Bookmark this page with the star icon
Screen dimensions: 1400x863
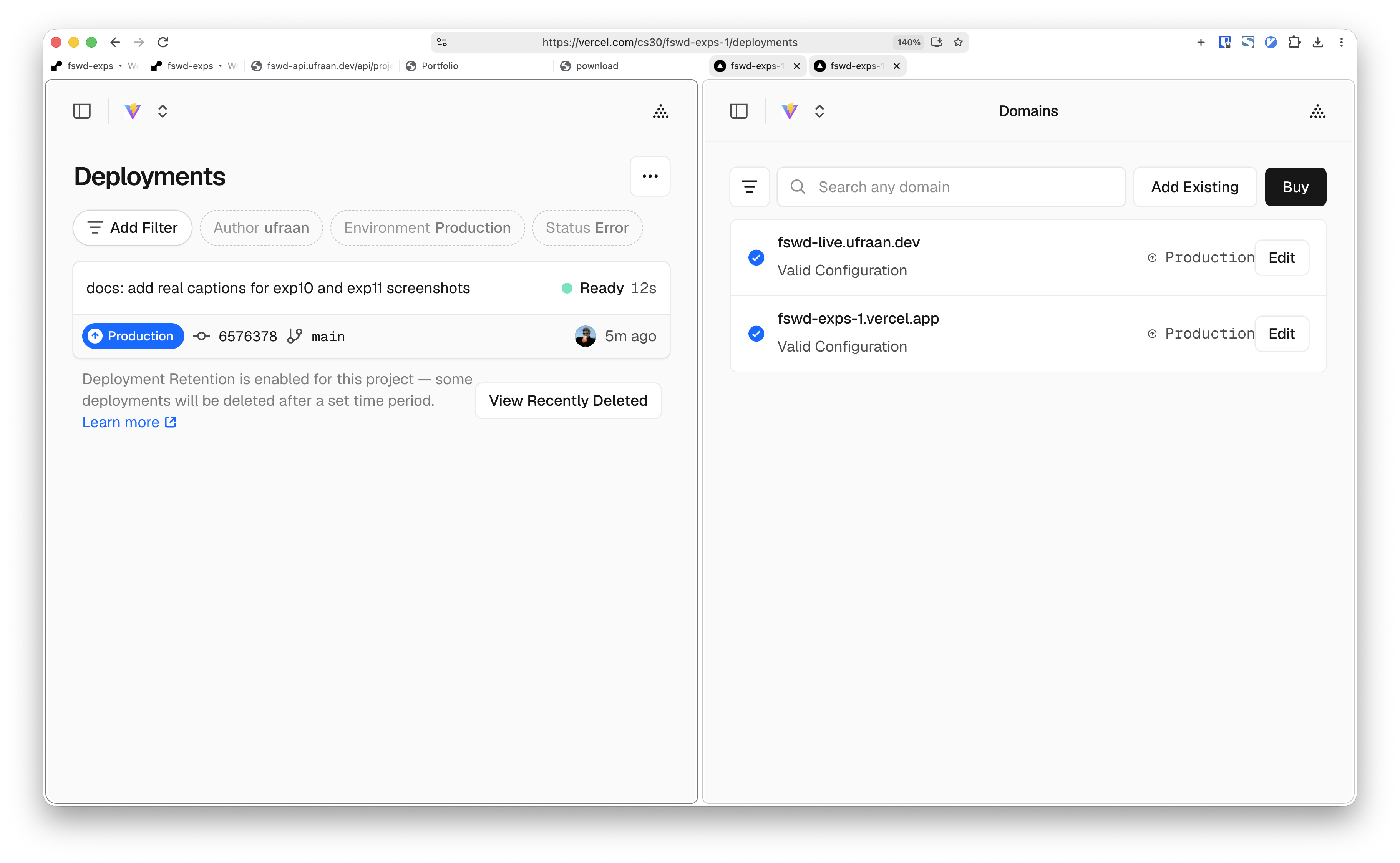pos(958,42)
